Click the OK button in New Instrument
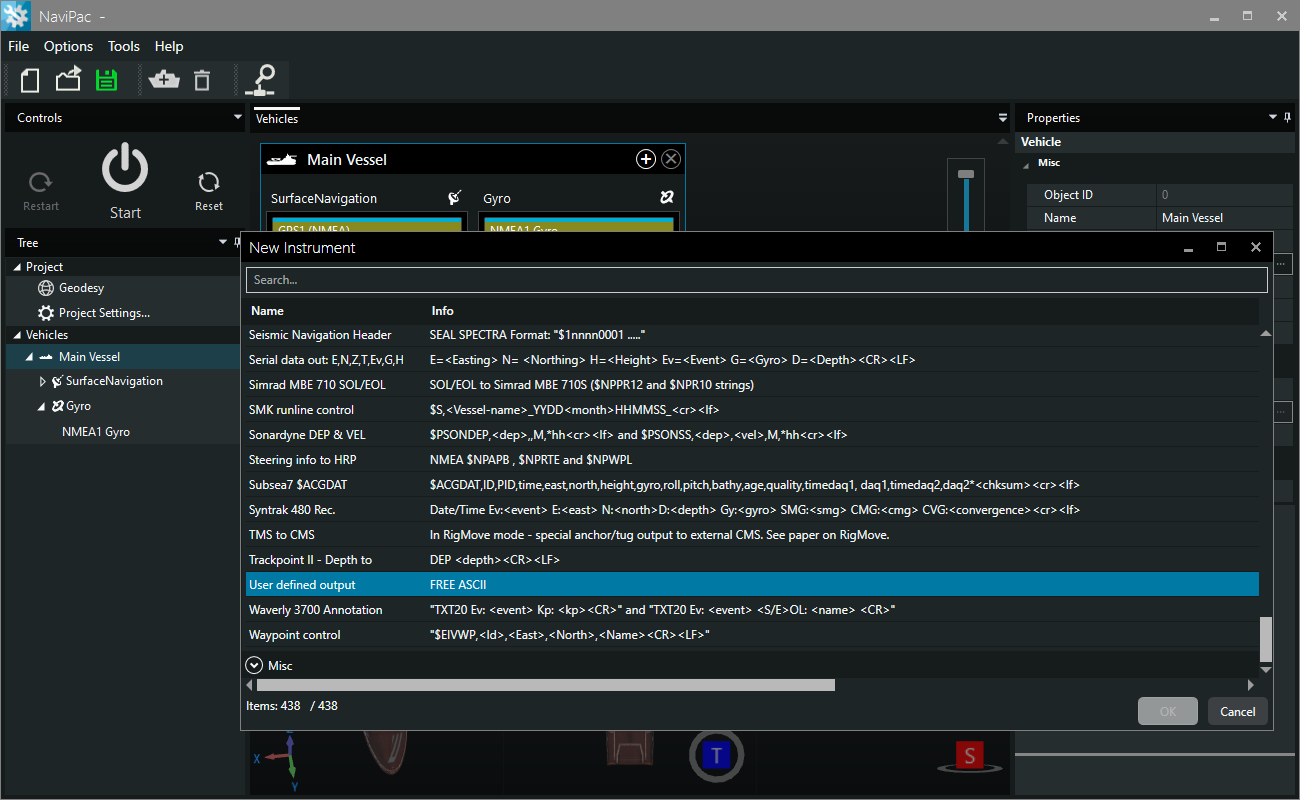The height and width of the screenshot is (800, 1300). 1168,711
